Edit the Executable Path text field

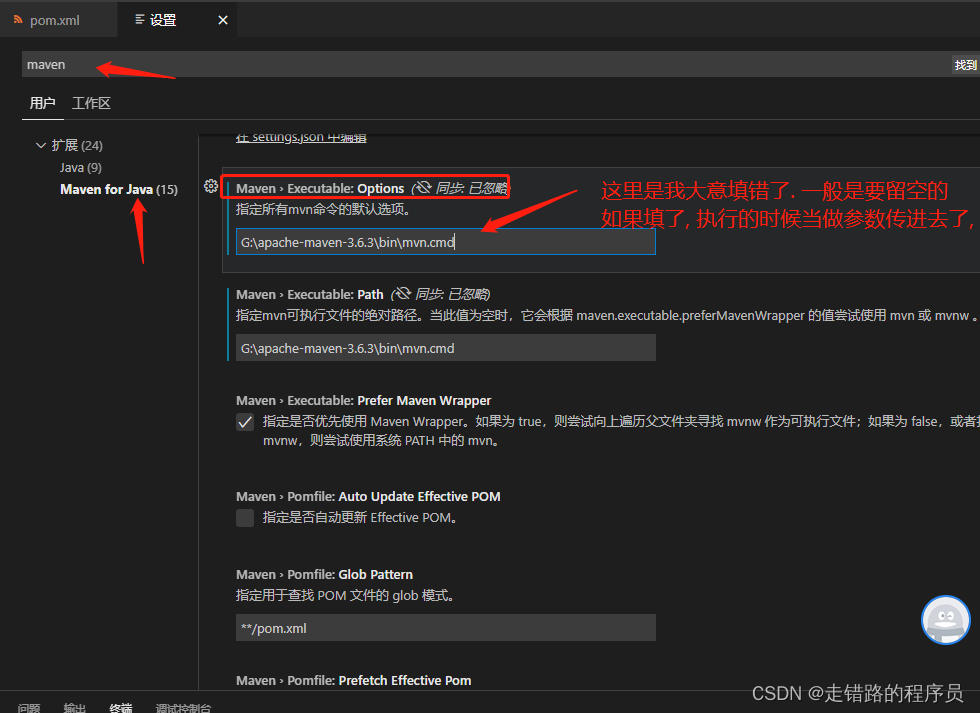(x=446, y=348)
